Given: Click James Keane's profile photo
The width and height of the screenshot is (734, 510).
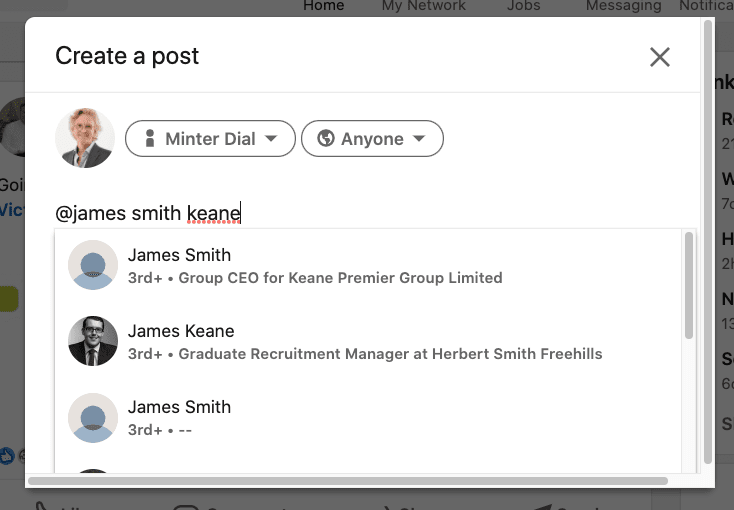Looking at the screenshot, I should (x=93, y=341).
